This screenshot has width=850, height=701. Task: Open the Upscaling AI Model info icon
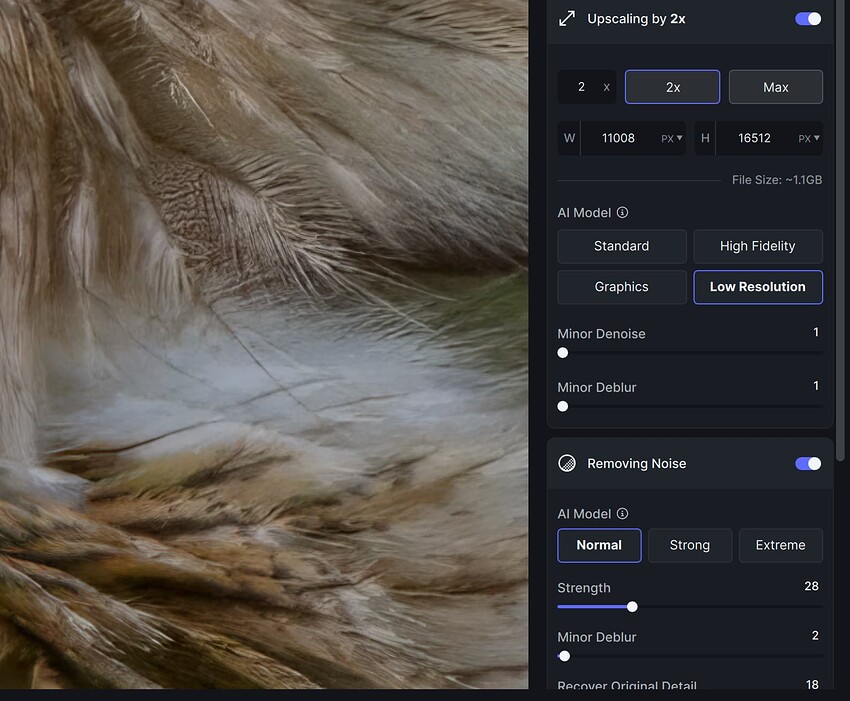click(x=622, y=213)
